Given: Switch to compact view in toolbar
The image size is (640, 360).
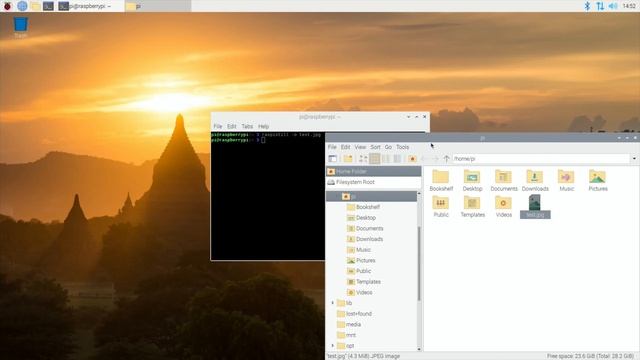Looking at the screenshot, I should (386, 159).
